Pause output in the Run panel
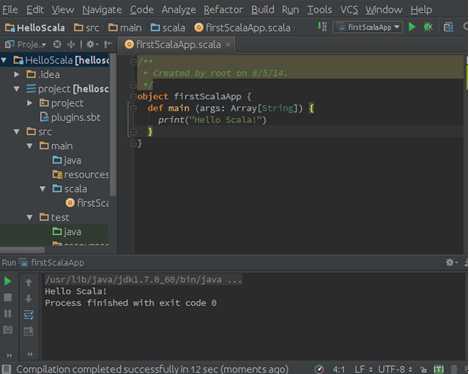 [8, 314]
